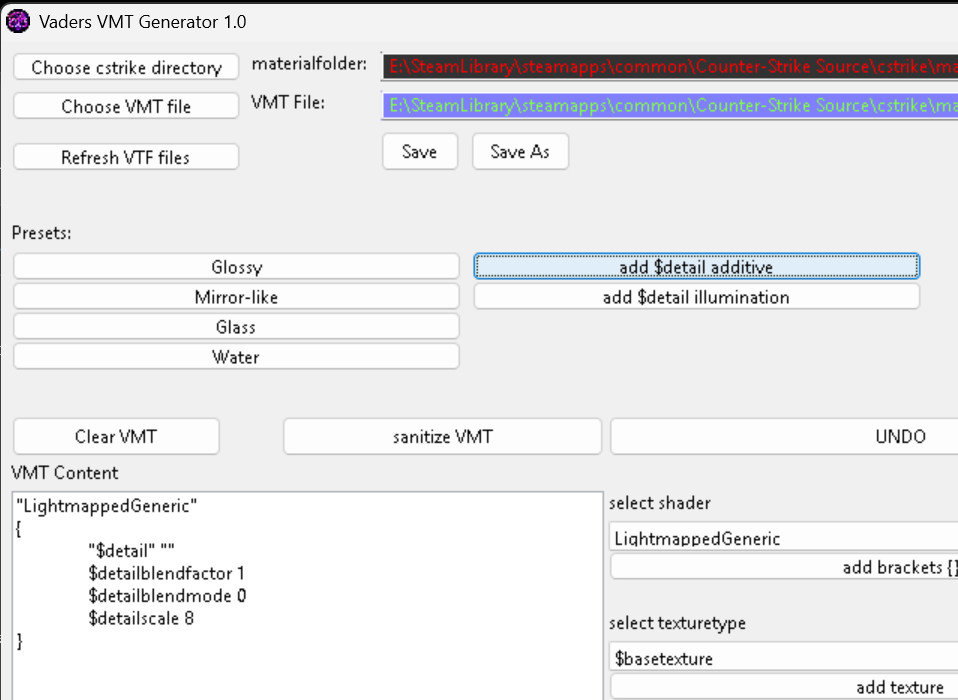Click Choose cstrike directory button
958x700 pixels.
(x=126, y=67)
